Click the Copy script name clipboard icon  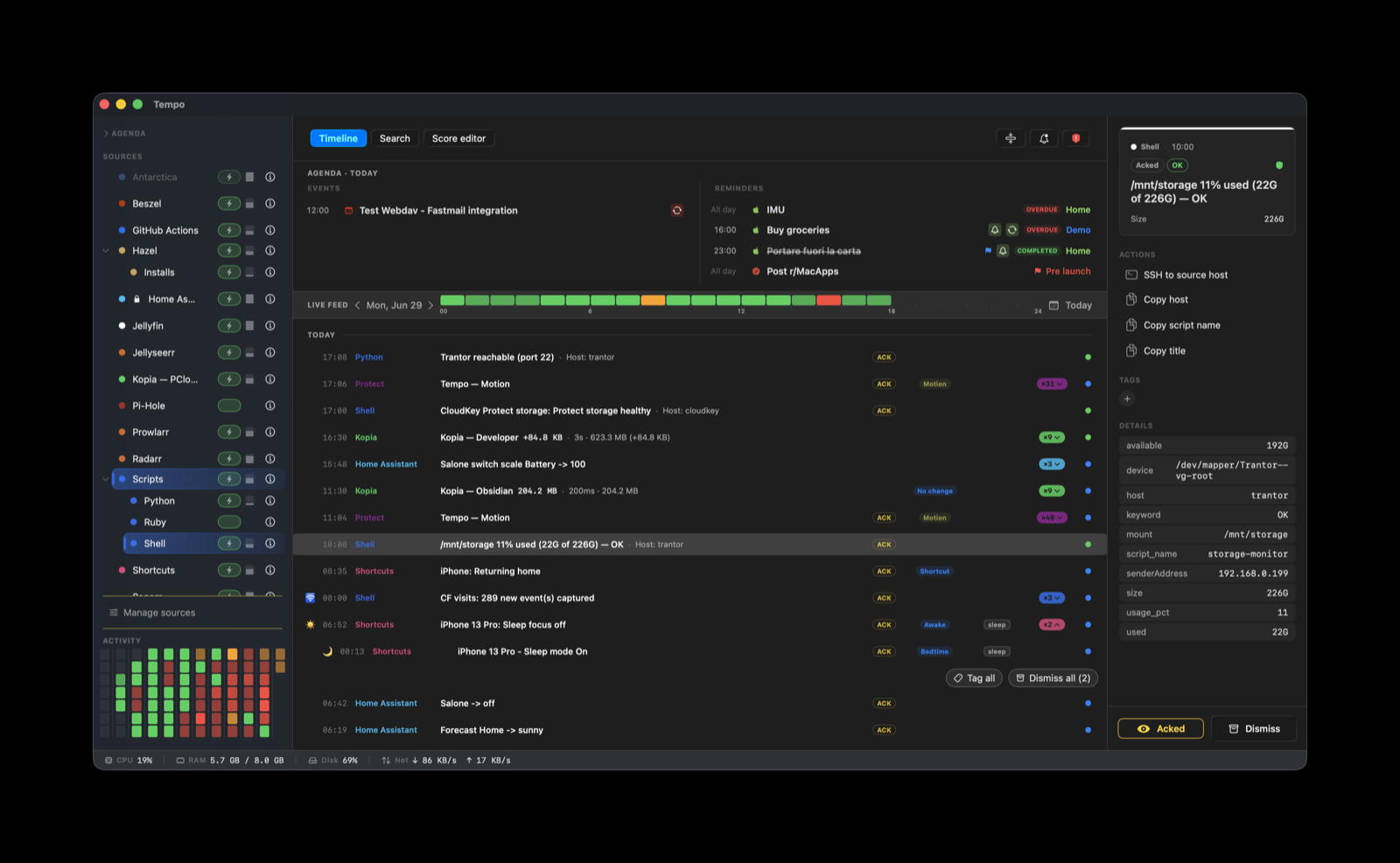point(1131,325)
